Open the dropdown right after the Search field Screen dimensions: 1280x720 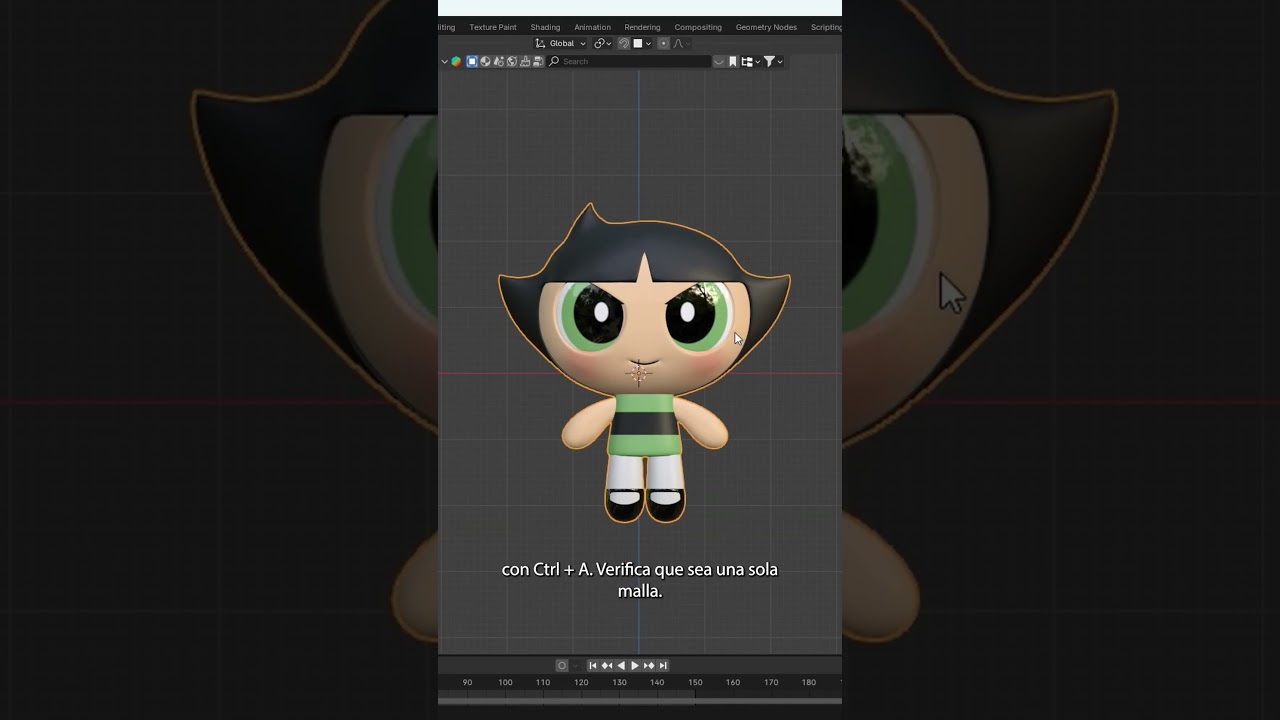pos(719,61)
